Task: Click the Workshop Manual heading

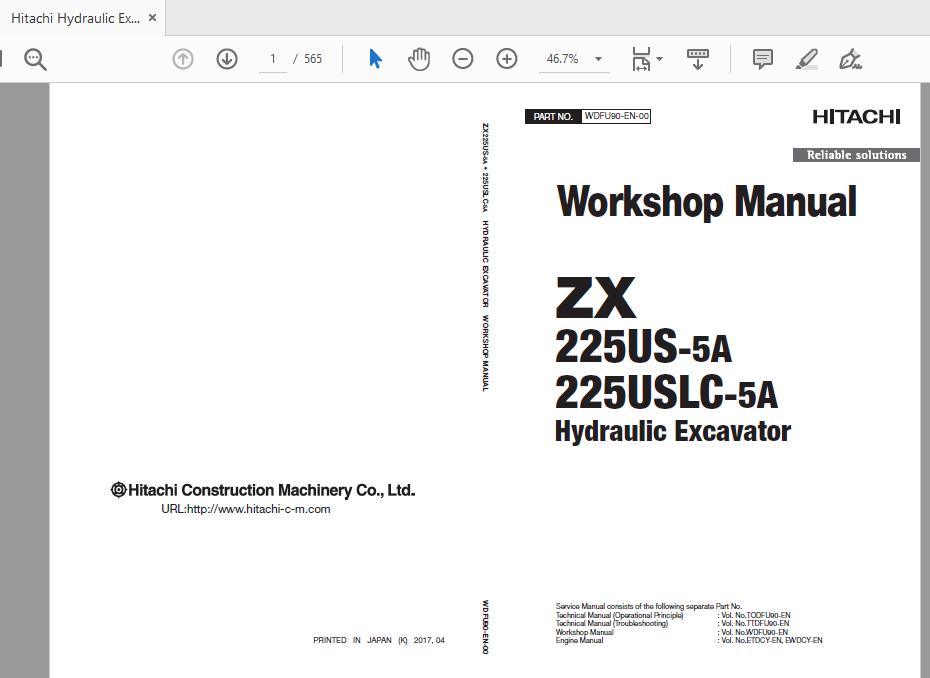Action: [x=706, y=202]
